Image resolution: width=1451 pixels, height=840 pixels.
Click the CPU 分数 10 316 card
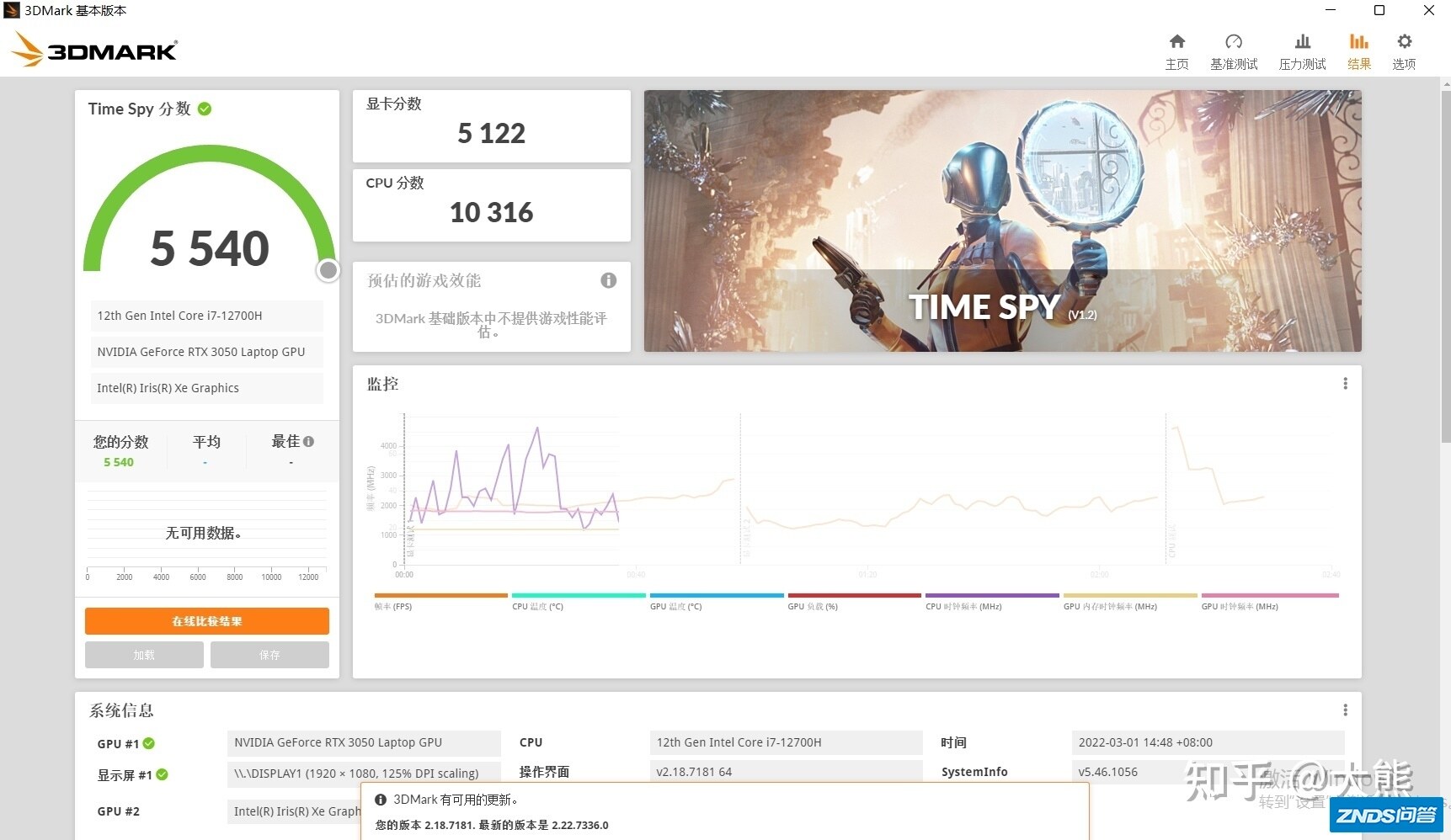491,205
